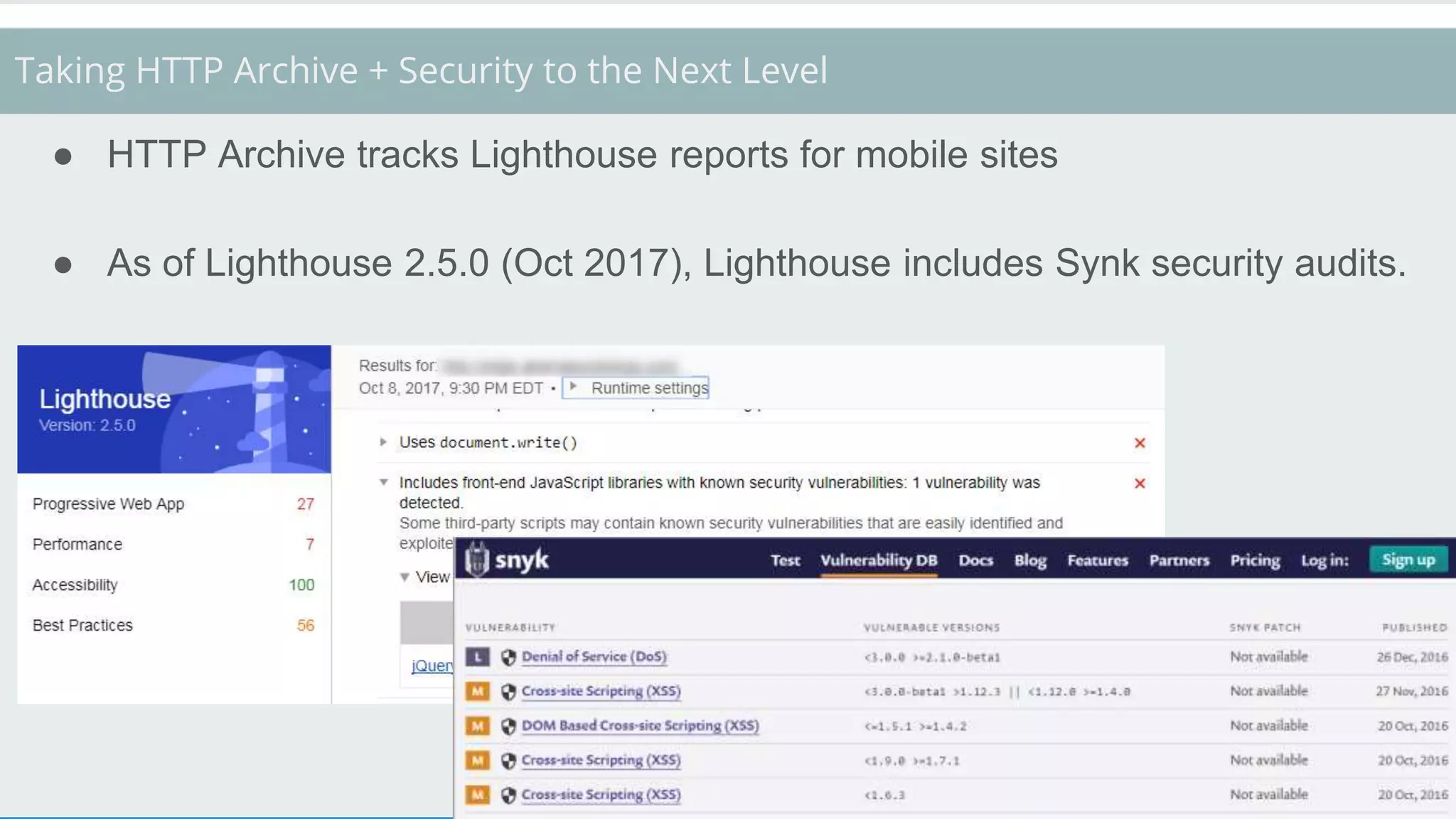
Task: Open the Pricing menu item
Action: coord(1256,560)
